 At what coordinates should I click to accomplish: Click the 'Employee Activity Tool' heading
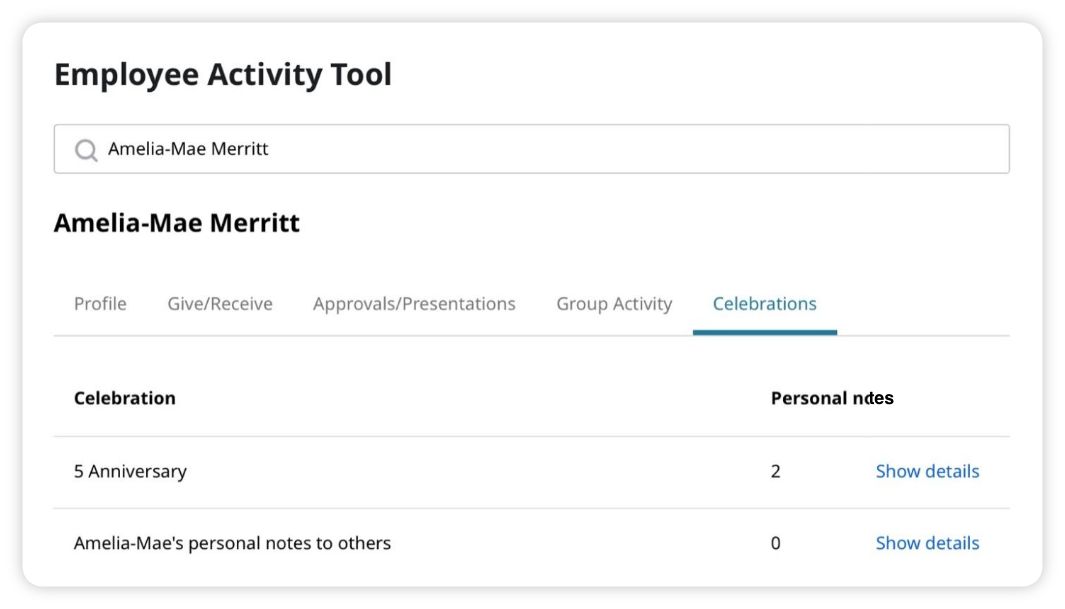(223, 75)
